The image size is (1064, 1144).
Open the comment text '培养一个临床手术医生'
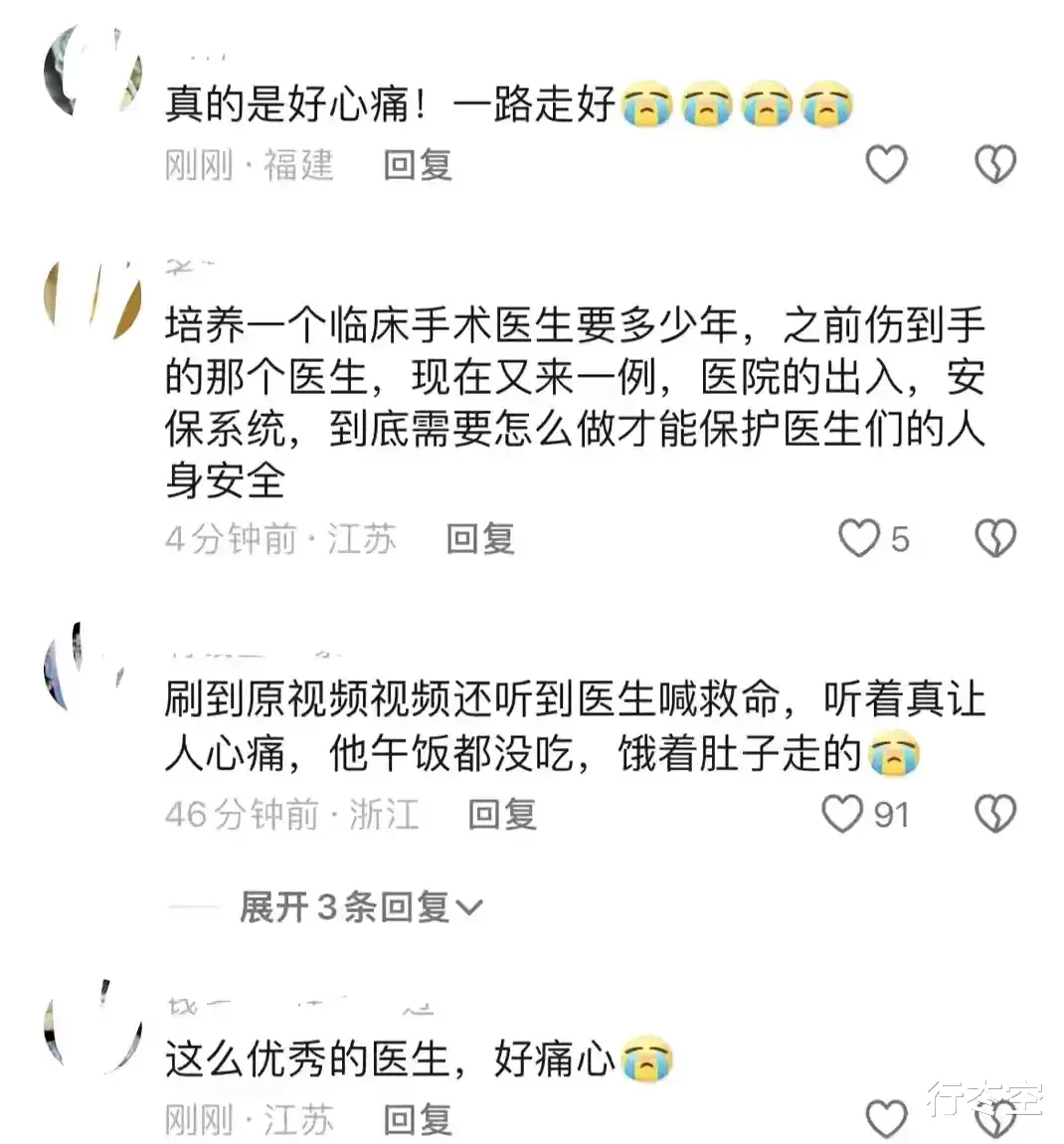point(575,403)
